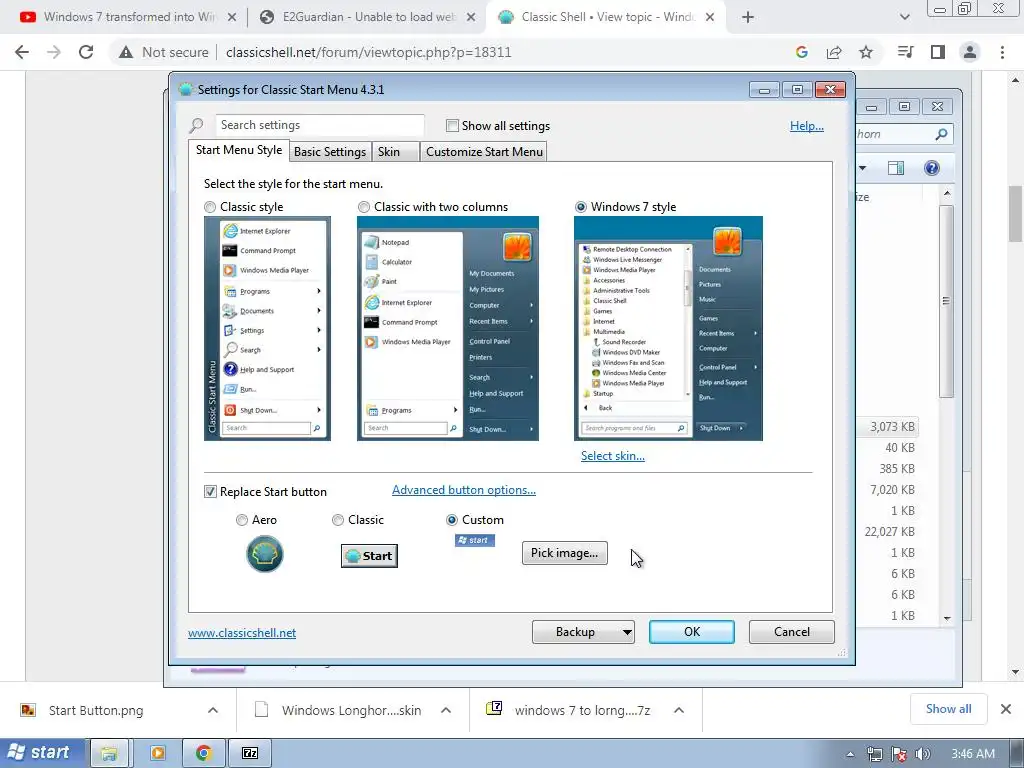The height and width of the screenshot is (768, 1024).
Task: Choose Custom start button option
Action: pyautogui.click(x=451, y=520)
